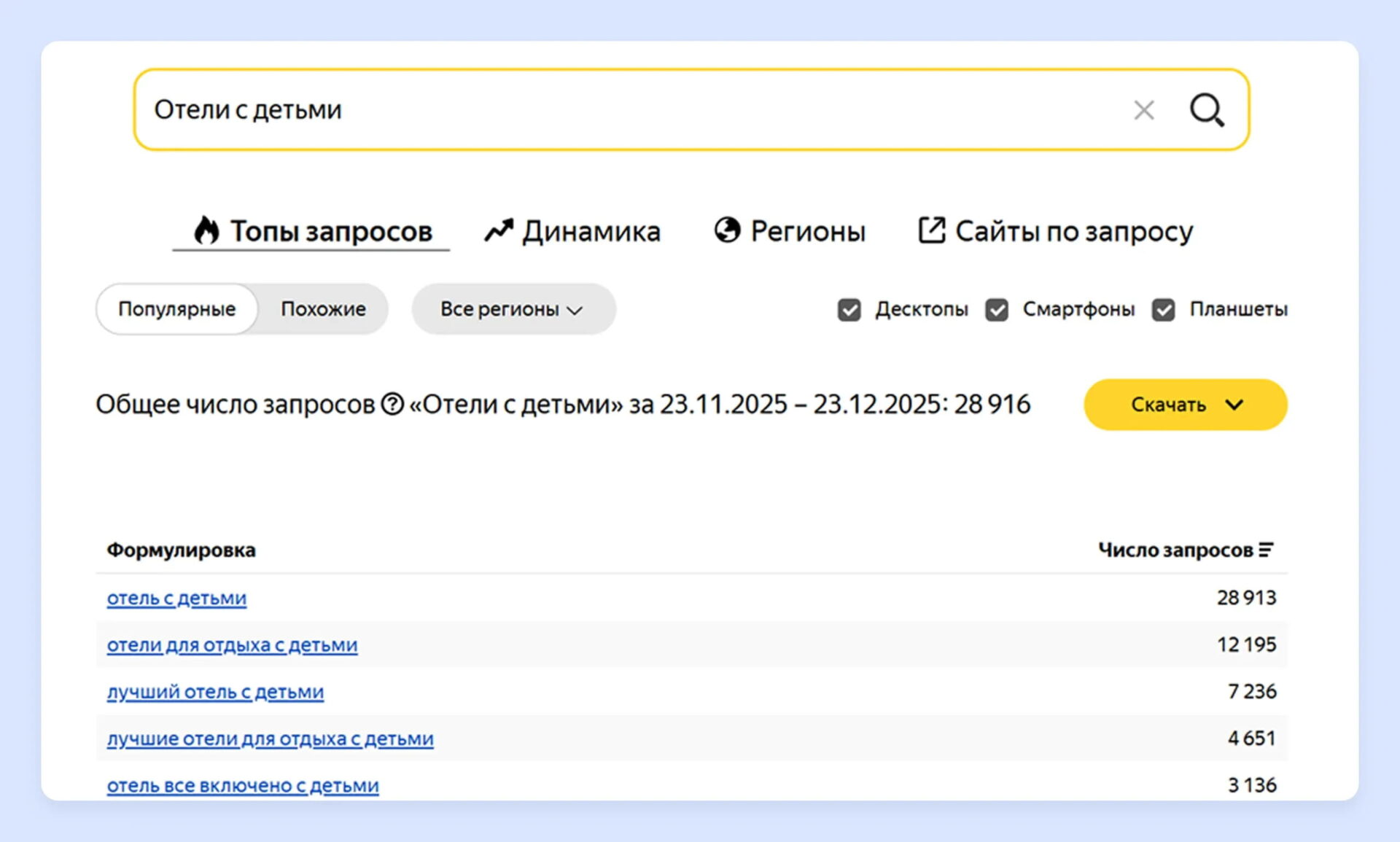Image resolution: width=1400 pixels, height=842 pixels.
Task: Click the question mark help icon
Action: point(392,404)
